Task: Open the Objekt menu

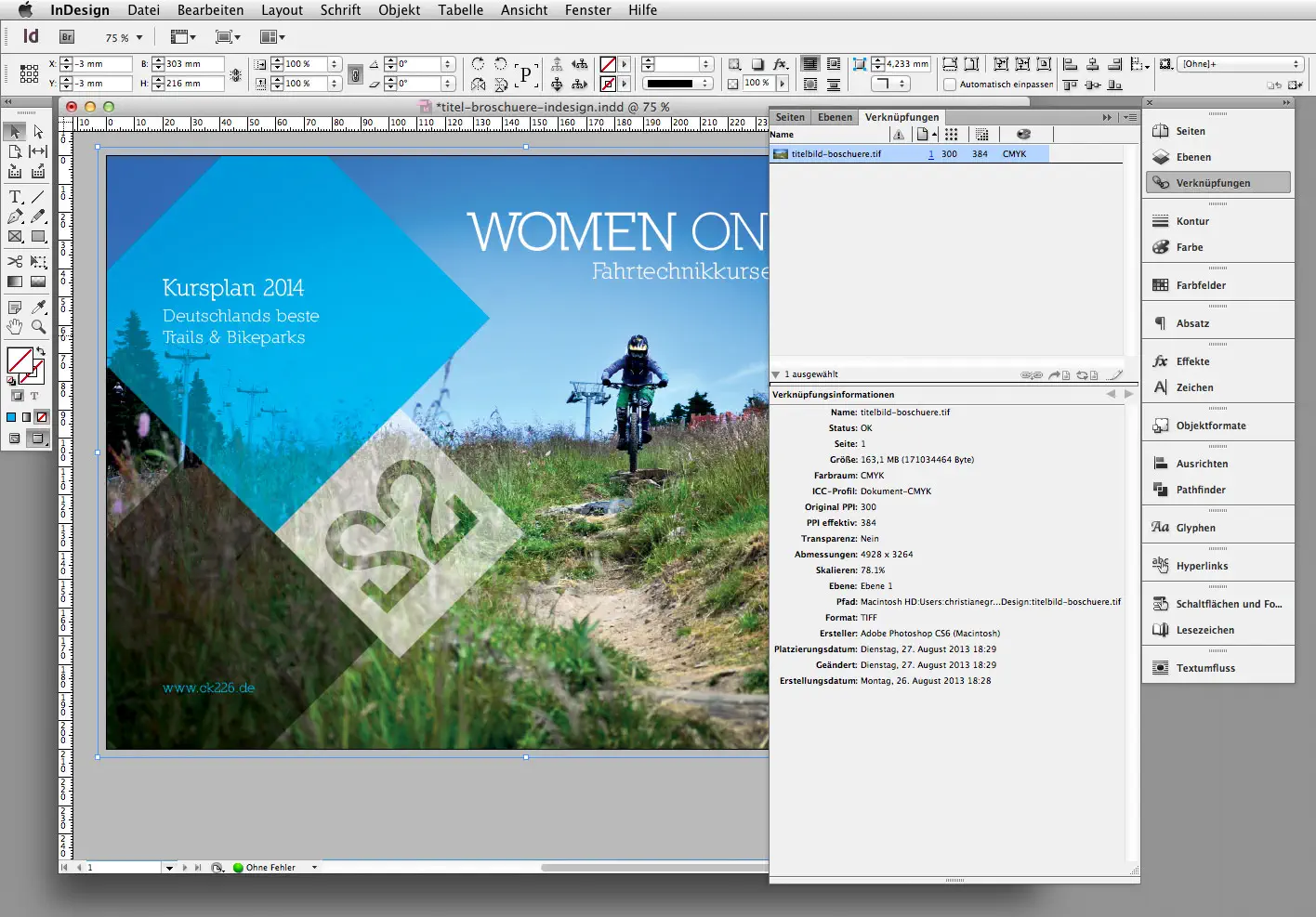Action: 400,10
